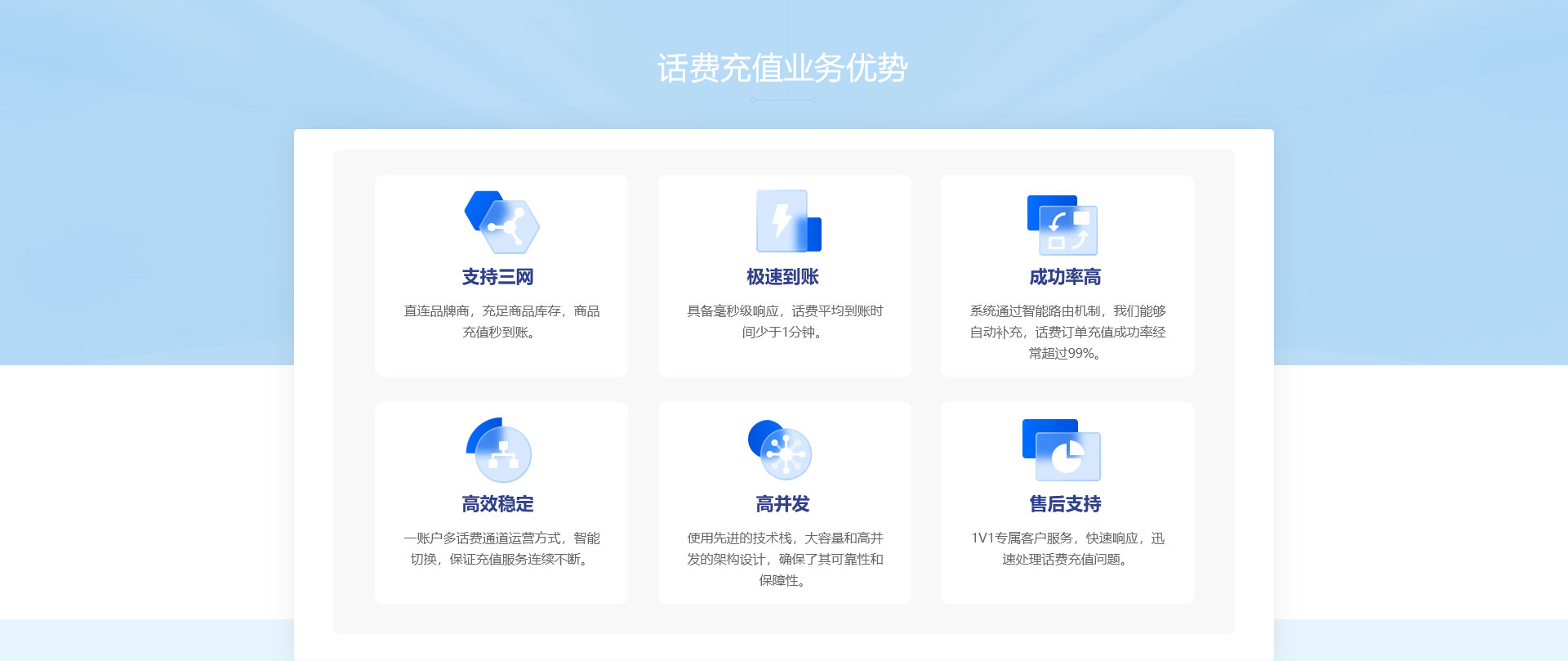
Task: Click the 售后支持 pie chart icon
Action: click(1062, 449)
